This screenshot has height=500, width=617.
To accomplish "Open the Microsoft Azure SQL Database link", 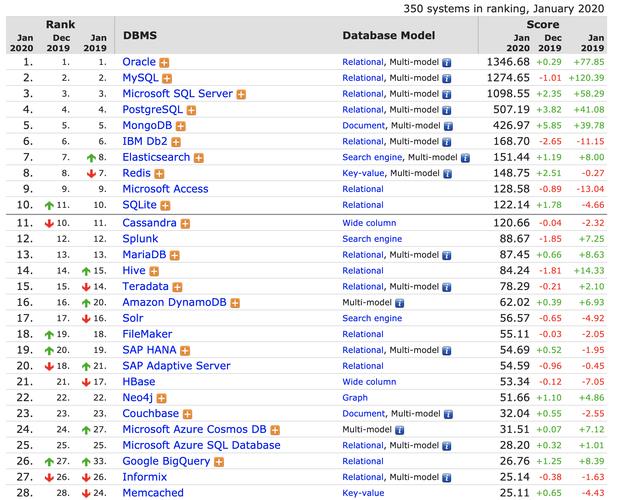I will [201, 445].
